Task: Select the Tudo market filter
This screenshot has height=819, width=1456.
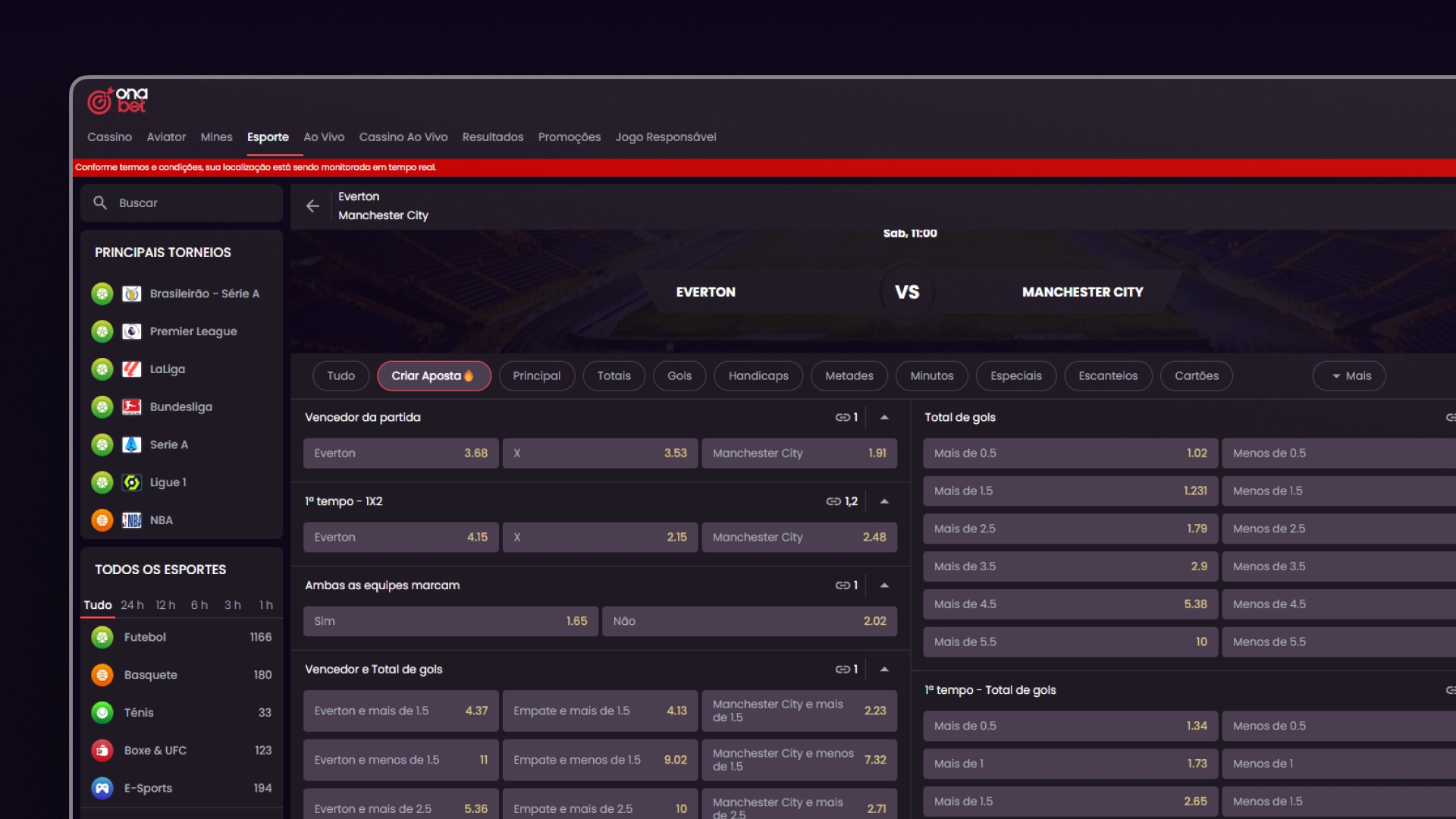Action: pos(341,376)
